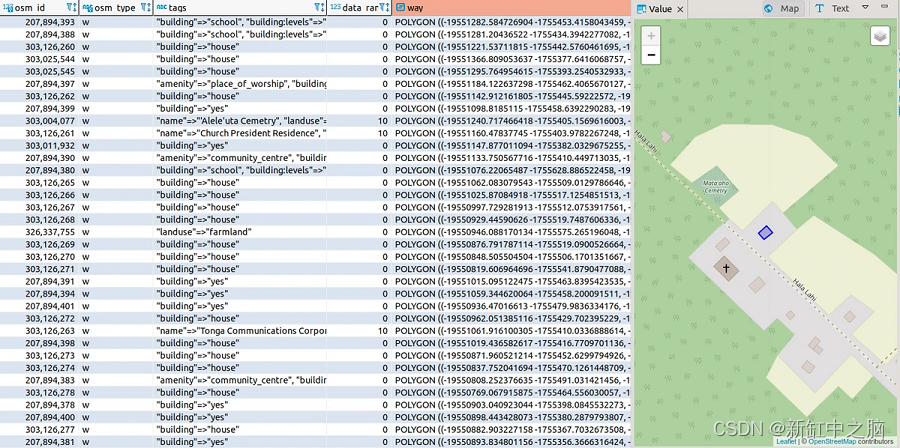Filter the data_rank column with funnel icon
Image resolution: width=900 pixels, height=448 pixels.
click(x=382, y=8)
